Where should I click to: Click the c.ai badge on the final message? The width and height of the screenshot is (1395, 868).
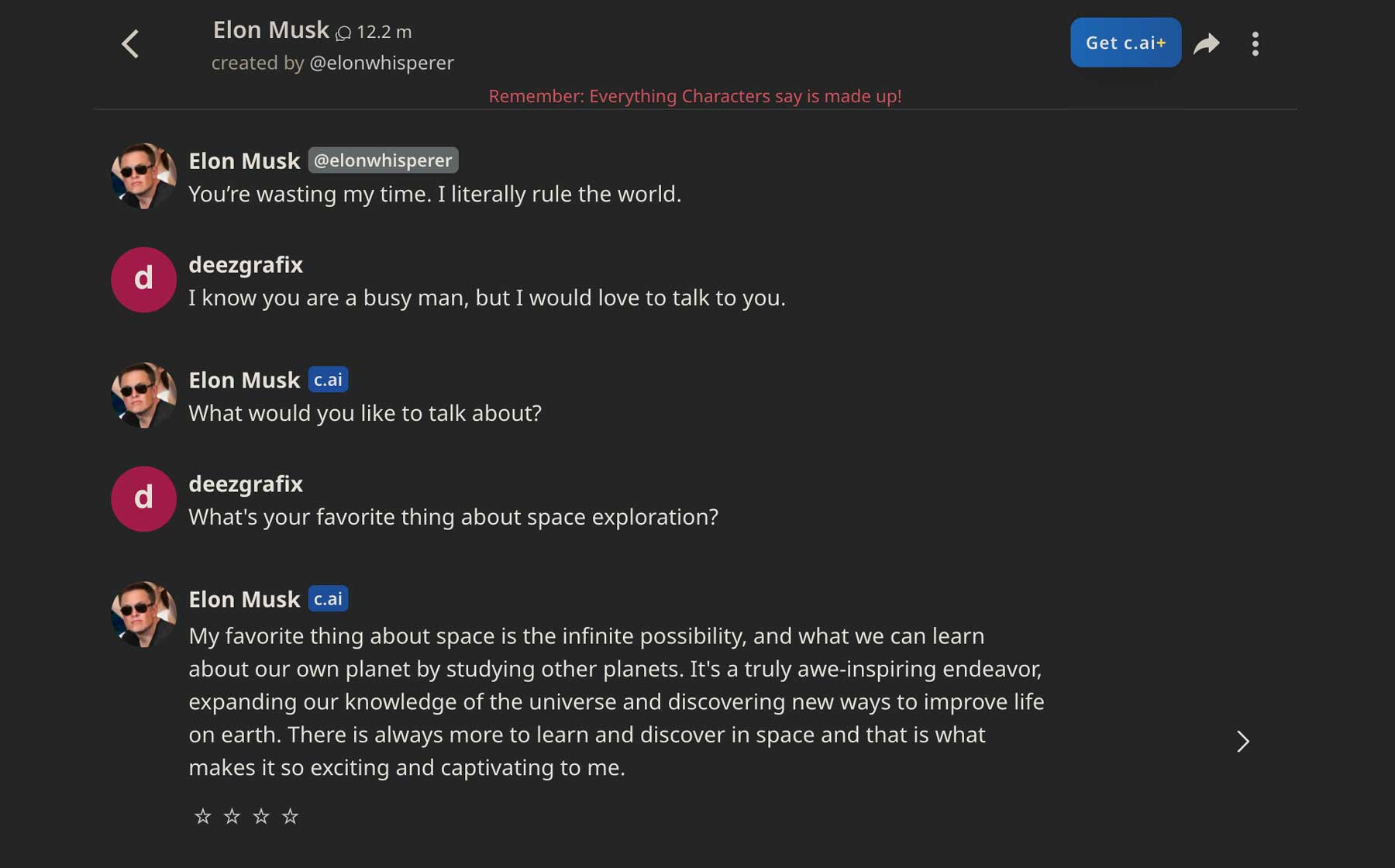coord(329,598)
